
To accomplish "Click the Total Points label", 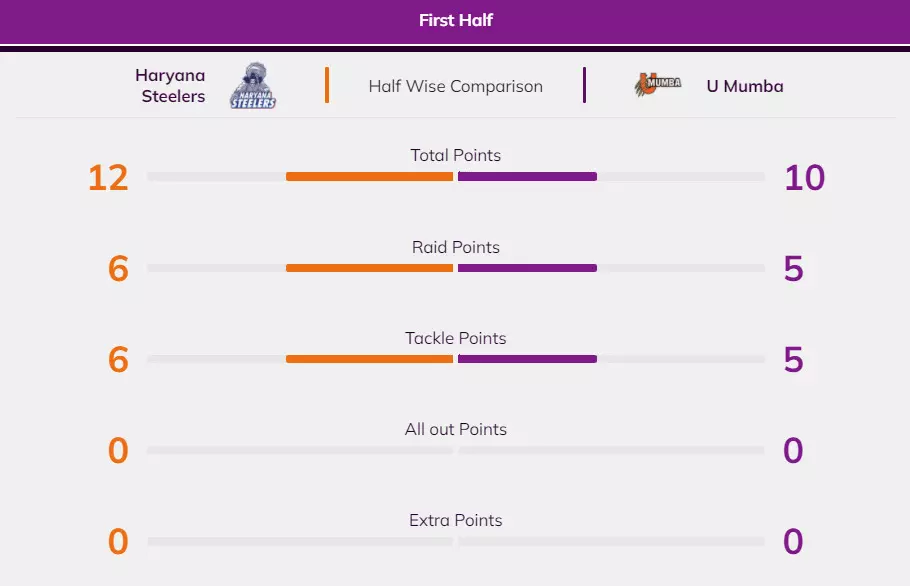I will tap(455, 155).
